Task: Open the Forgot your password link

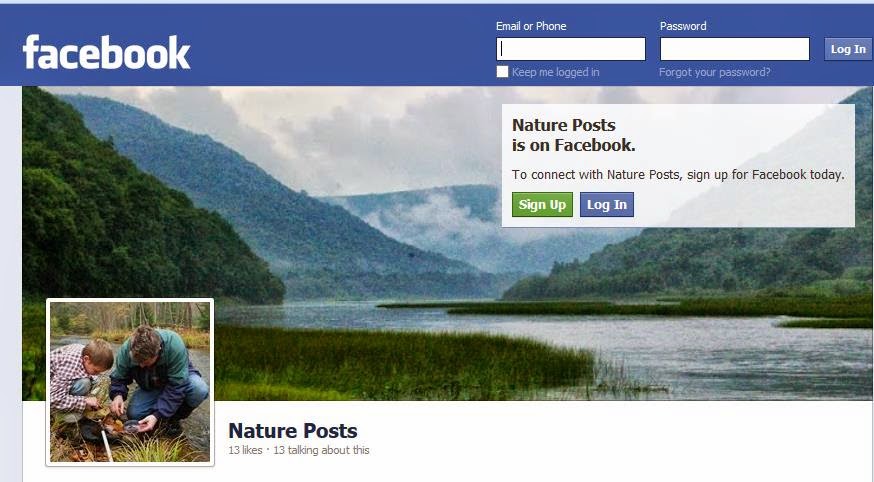Action: [x=715, y=72]
